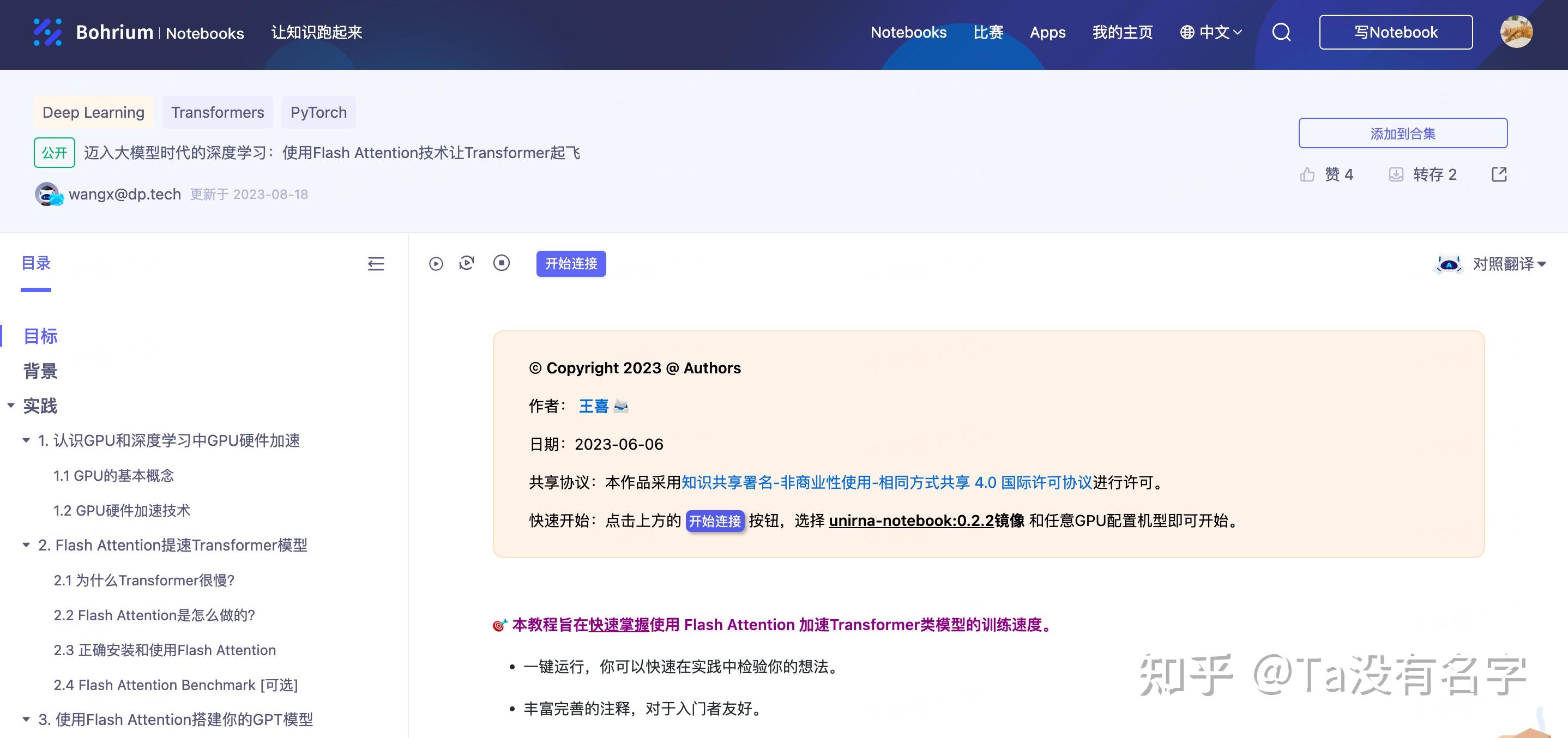Screen dimensions: 1568x738
Task: Collapse section 1 认识GPU tree arrow
Action: 26,440
